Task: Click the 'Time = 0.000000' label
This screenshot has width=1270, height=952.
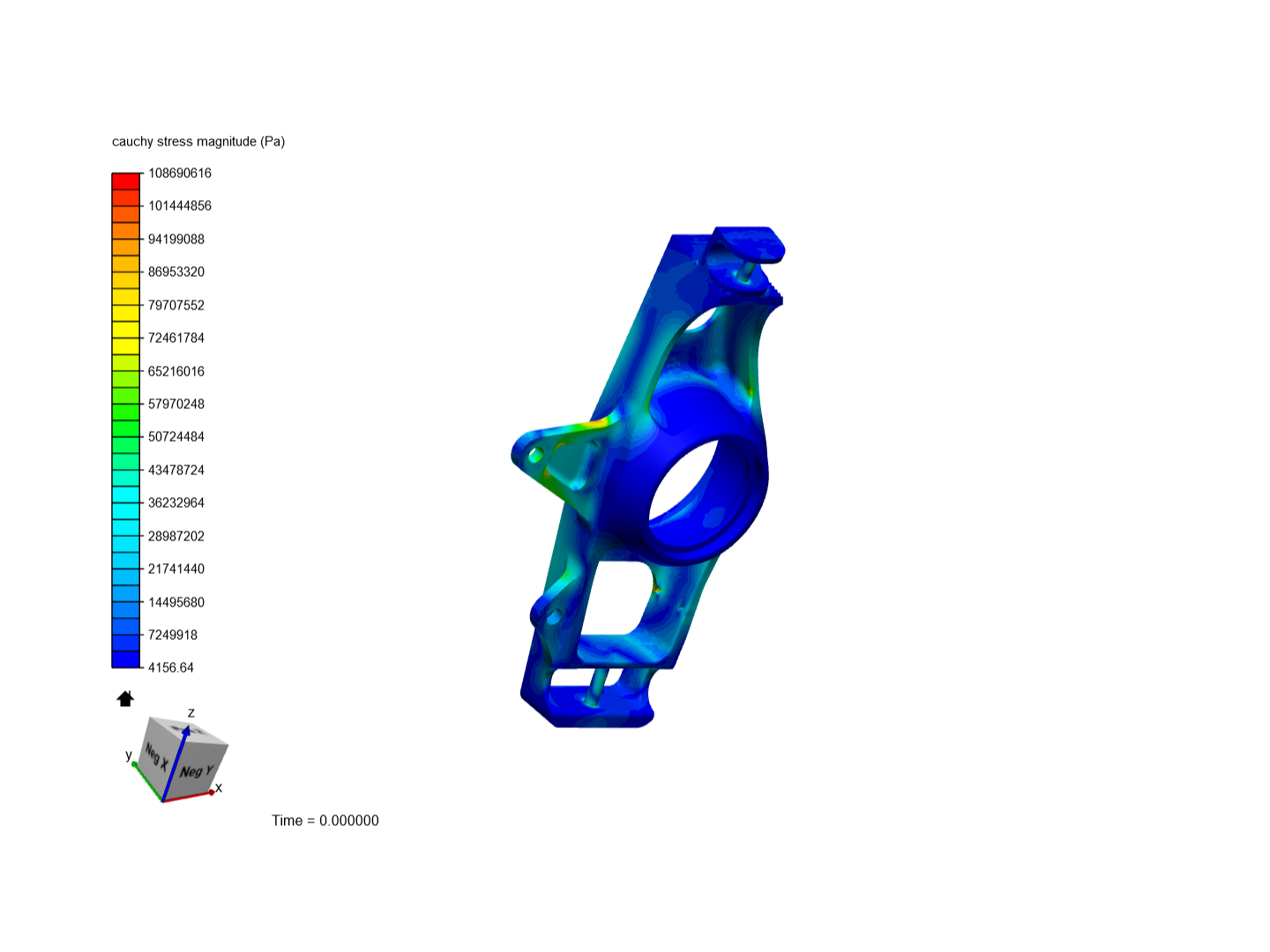Action: [325, 821]
